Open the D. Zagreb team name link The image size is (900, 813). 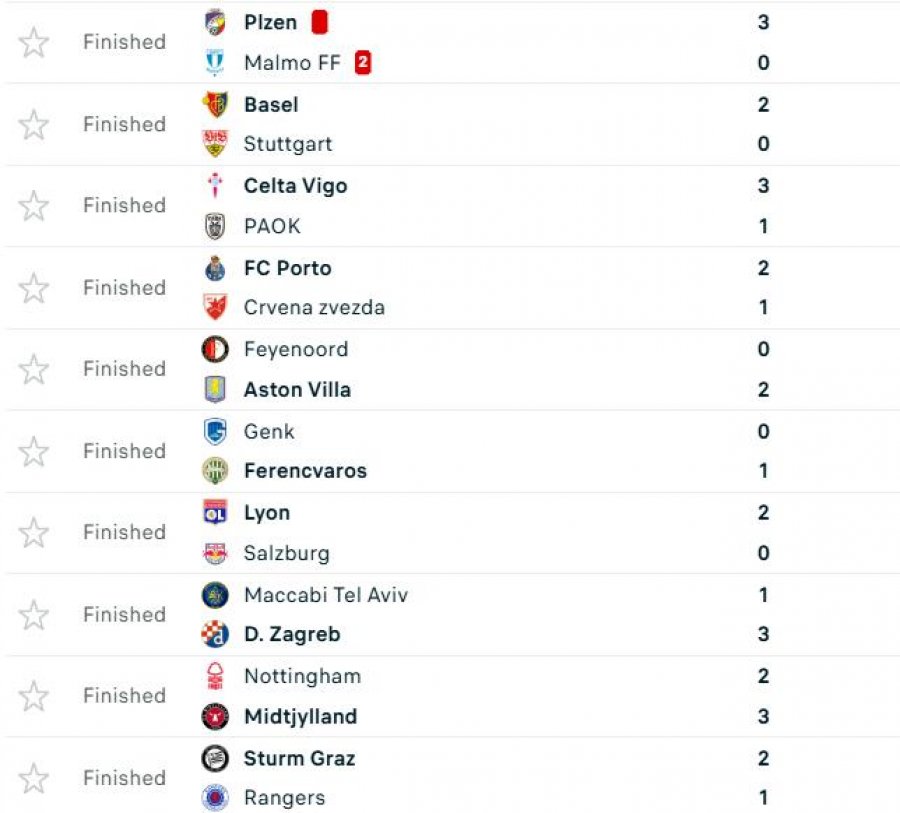pyautogui.click(x=292, y=634)
